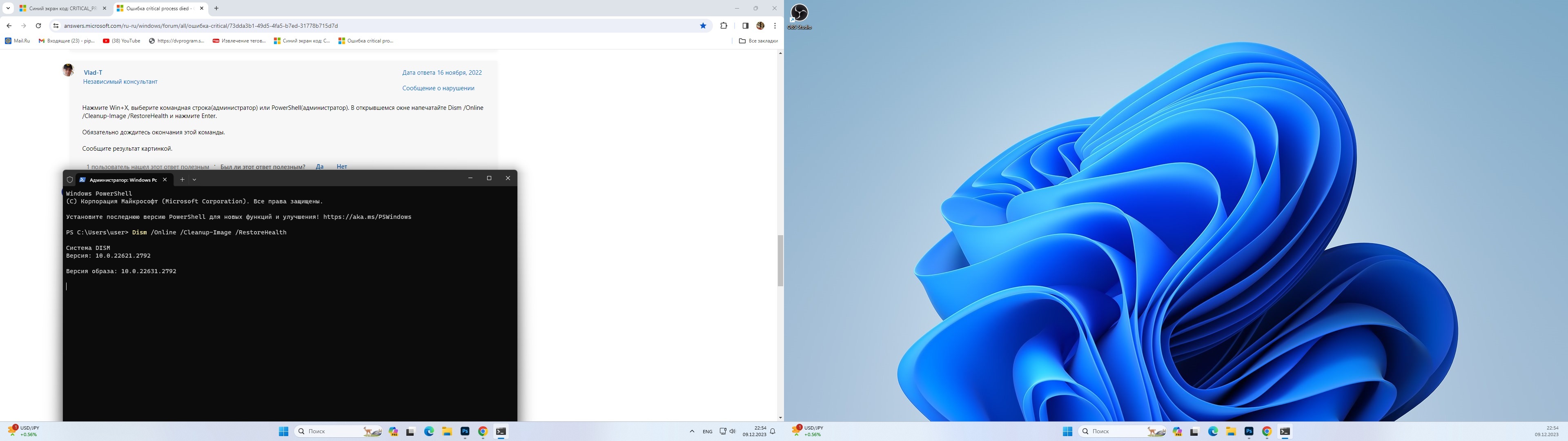Open a new Chrome tab with plus

216,9
